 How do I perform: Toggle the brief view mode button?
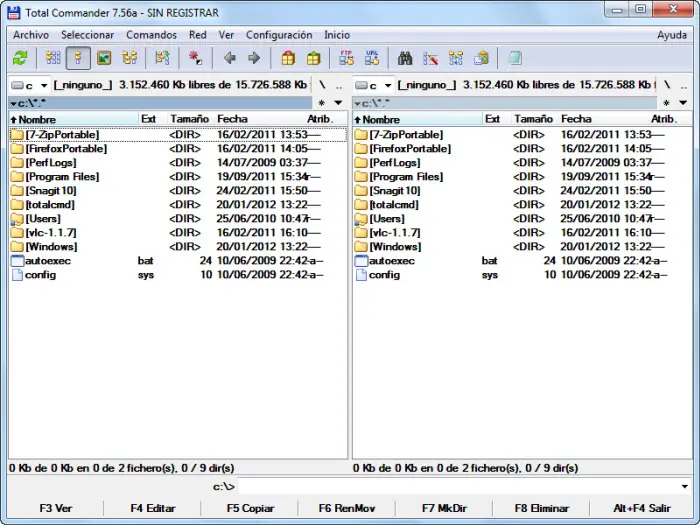53,58
